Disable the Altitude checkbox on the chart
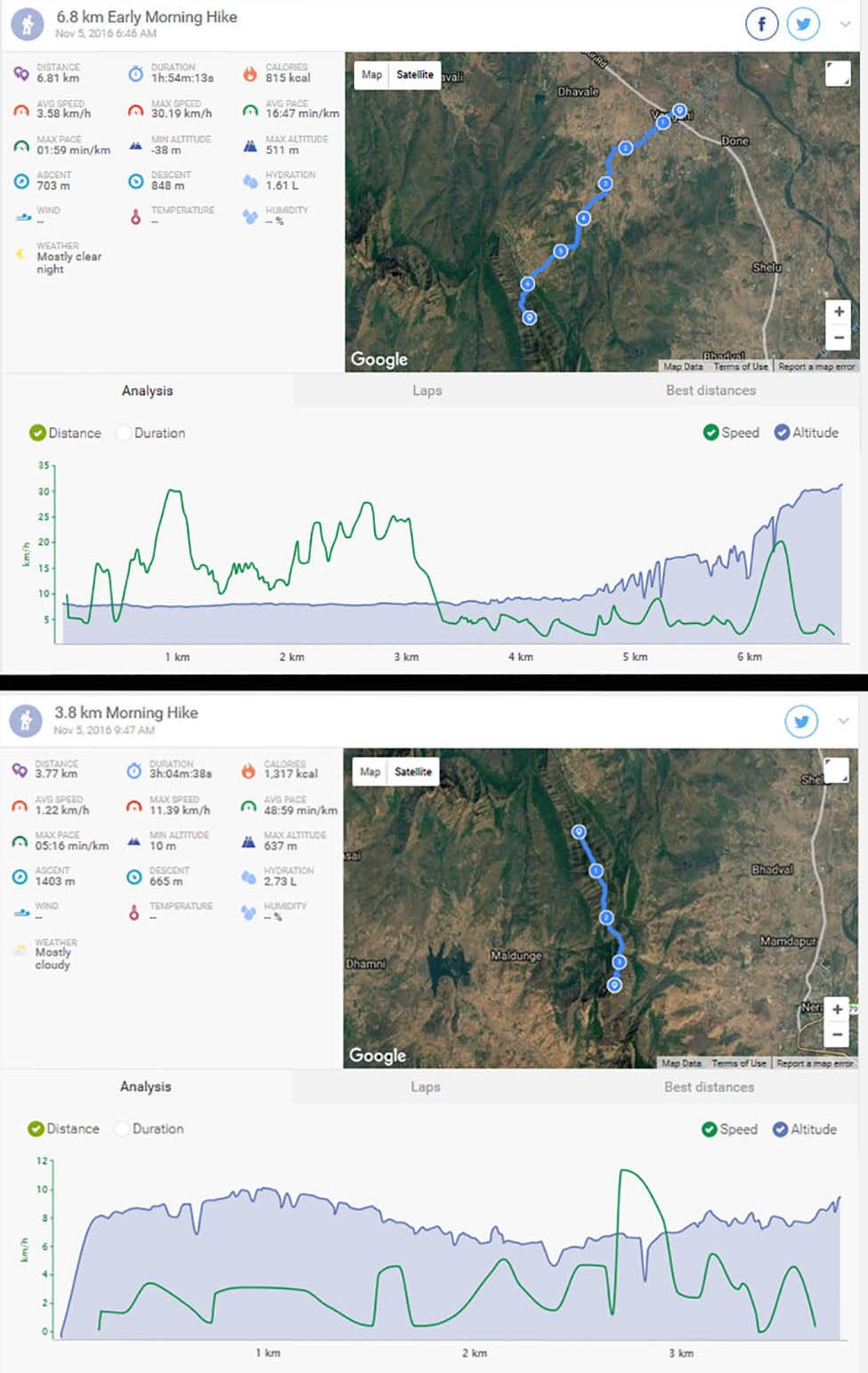 (780, 433)
